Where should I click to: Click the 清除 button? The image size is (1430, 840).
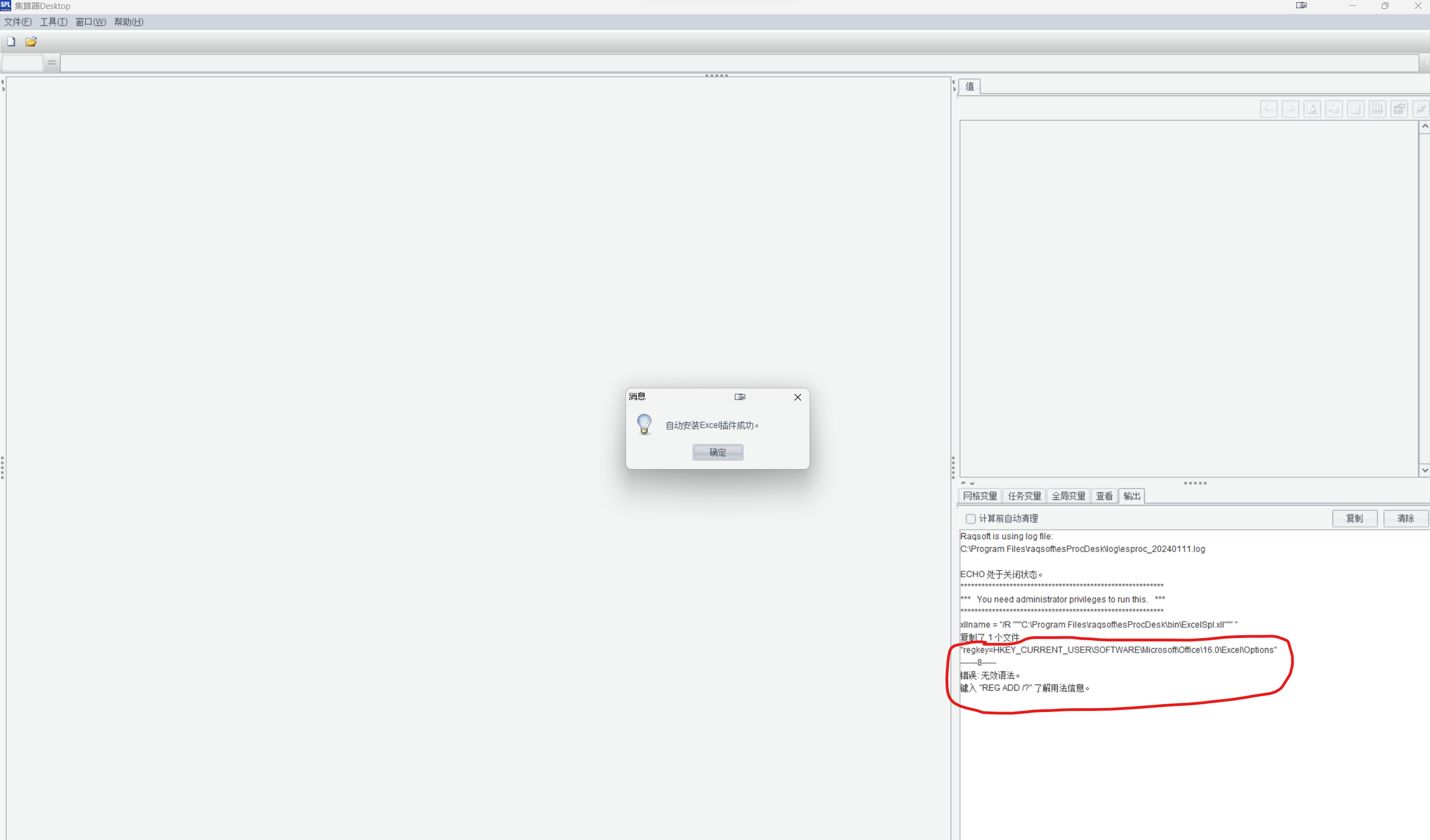pos(1405,518)
